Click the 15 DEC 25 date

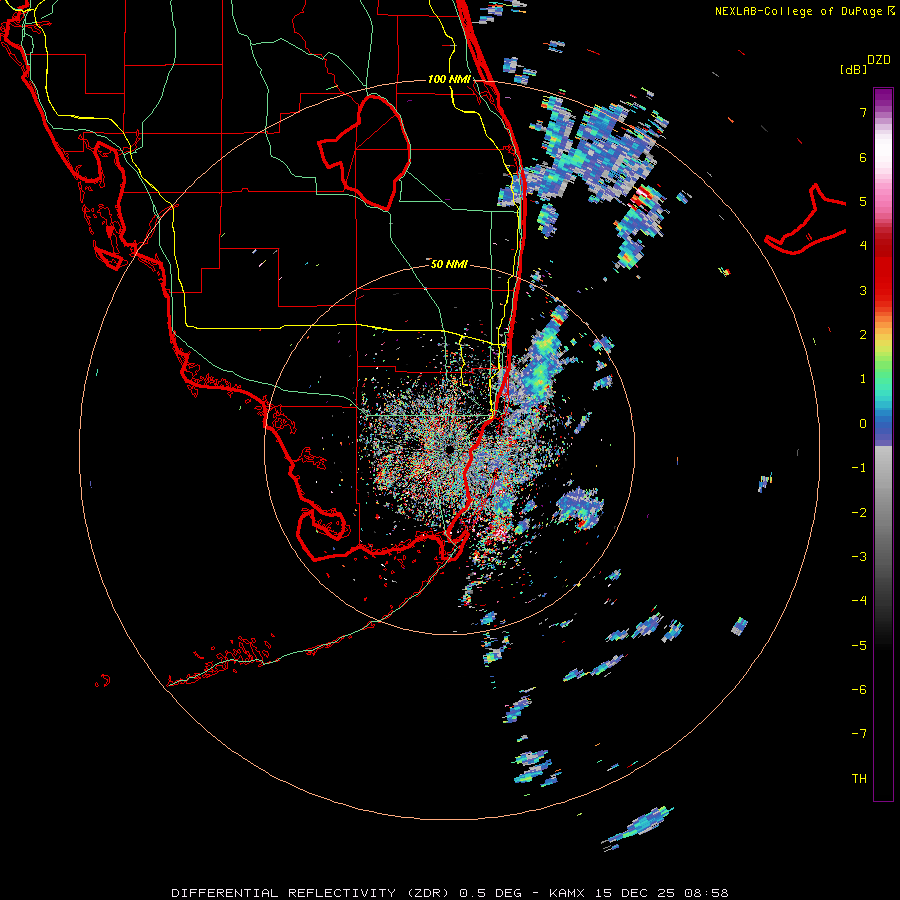tap(635, 893)
